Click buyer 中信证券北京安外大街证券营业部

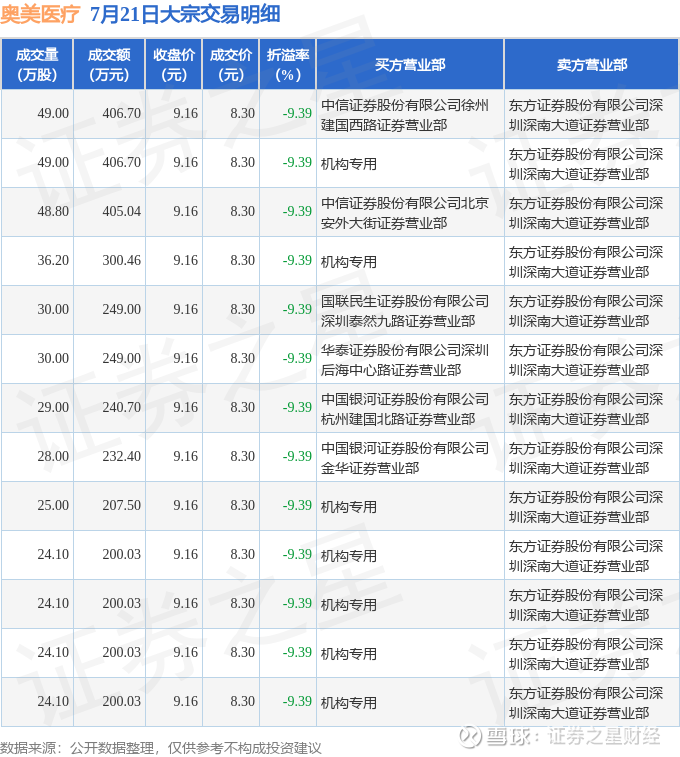(x=405, y=213)
